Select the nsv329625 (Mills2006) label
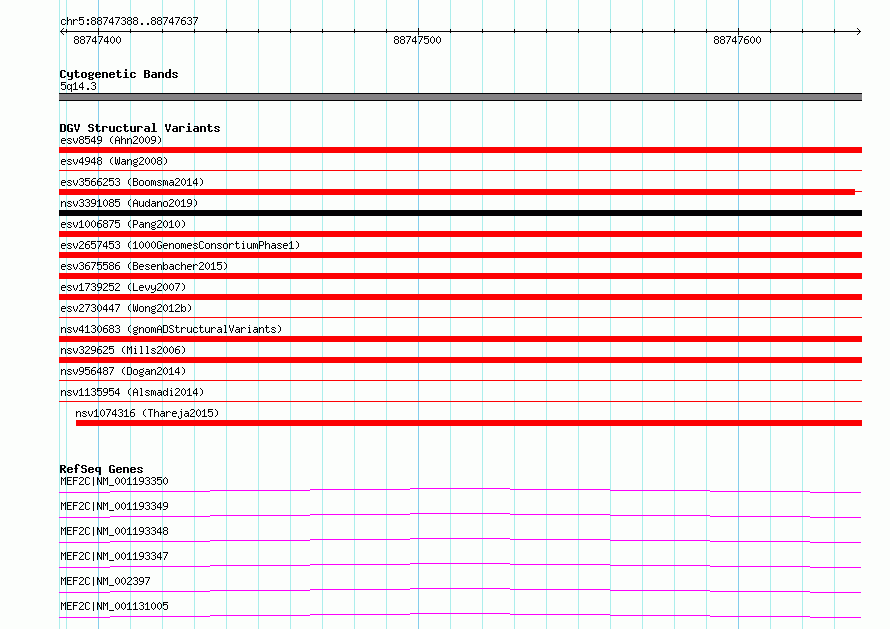 click(x=123, y=350)
